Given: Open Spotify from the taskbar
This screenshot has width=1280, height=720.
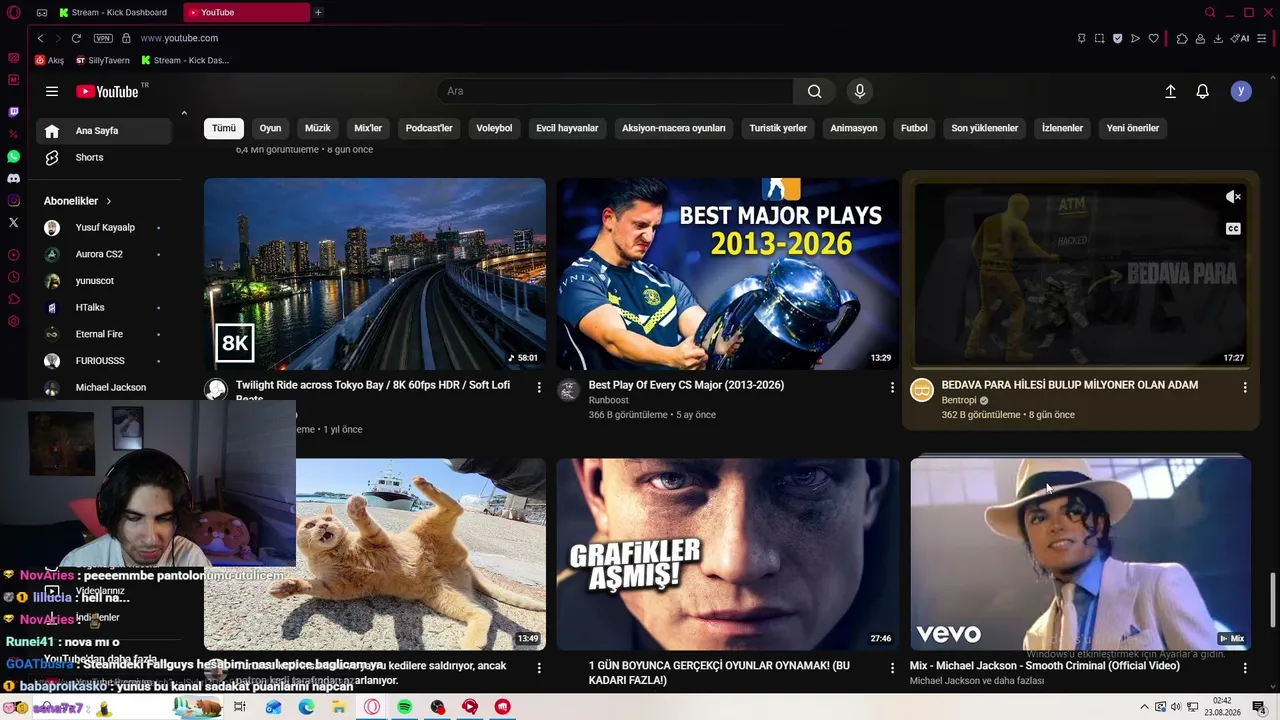Looking at the screenshot, I should click(404, 707).
